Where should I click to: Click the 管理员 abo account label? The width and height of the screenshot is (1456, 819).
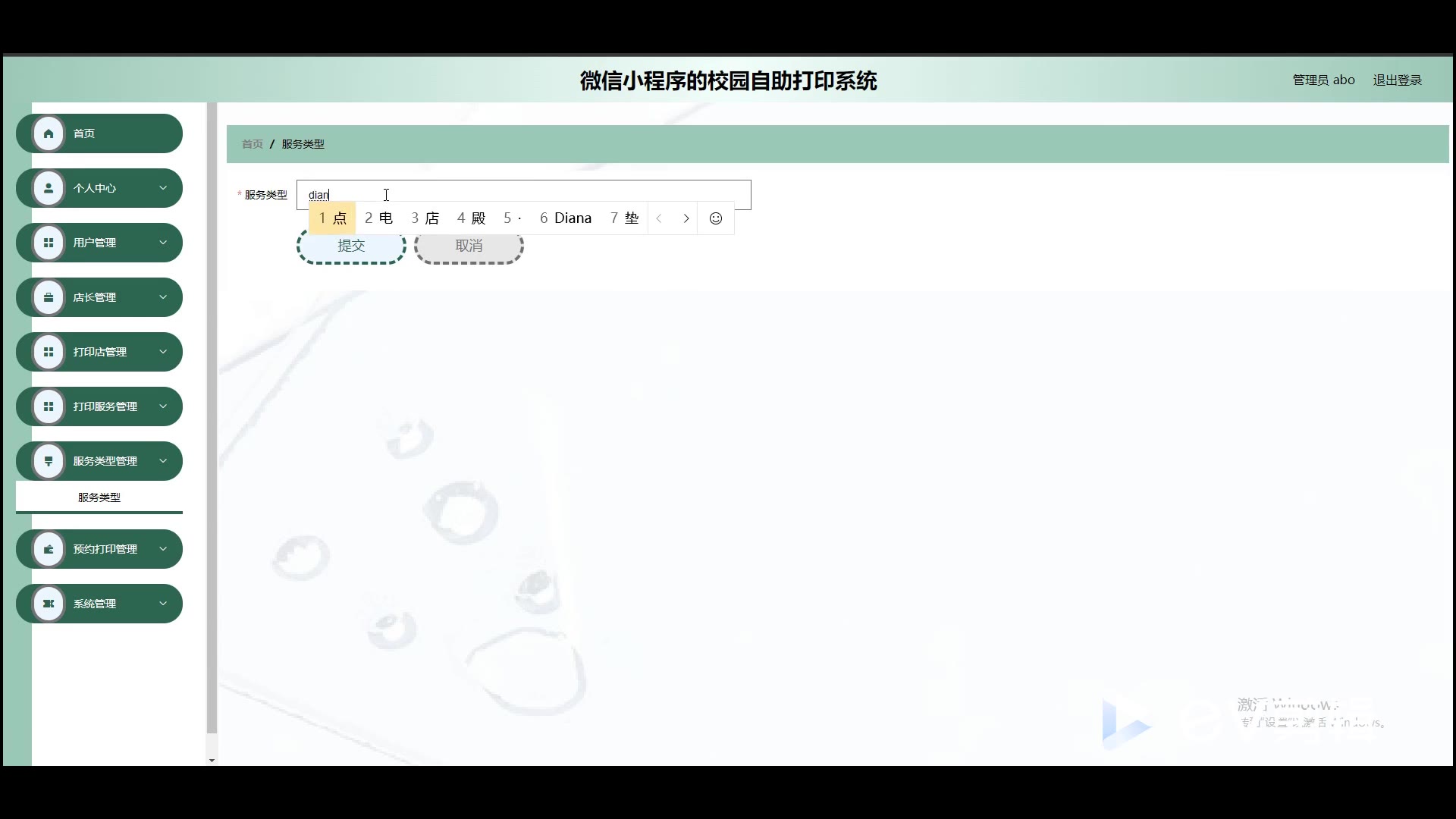pos(1323,80)
